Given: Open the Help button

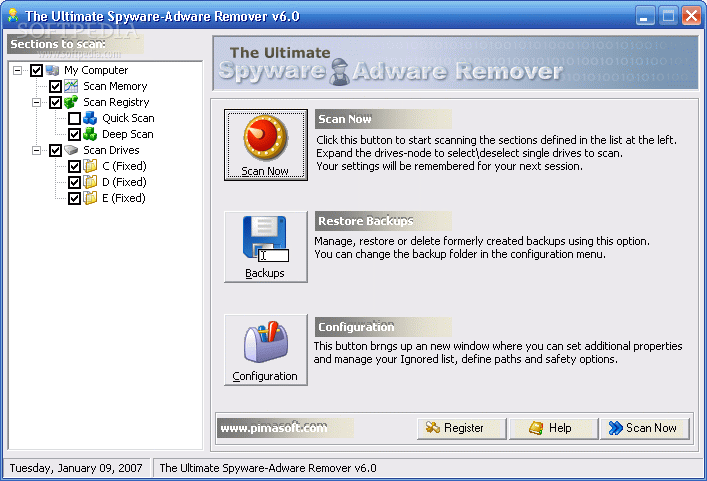Looking at the screenshot, I should pyautogui.click(x=554, y=428).
